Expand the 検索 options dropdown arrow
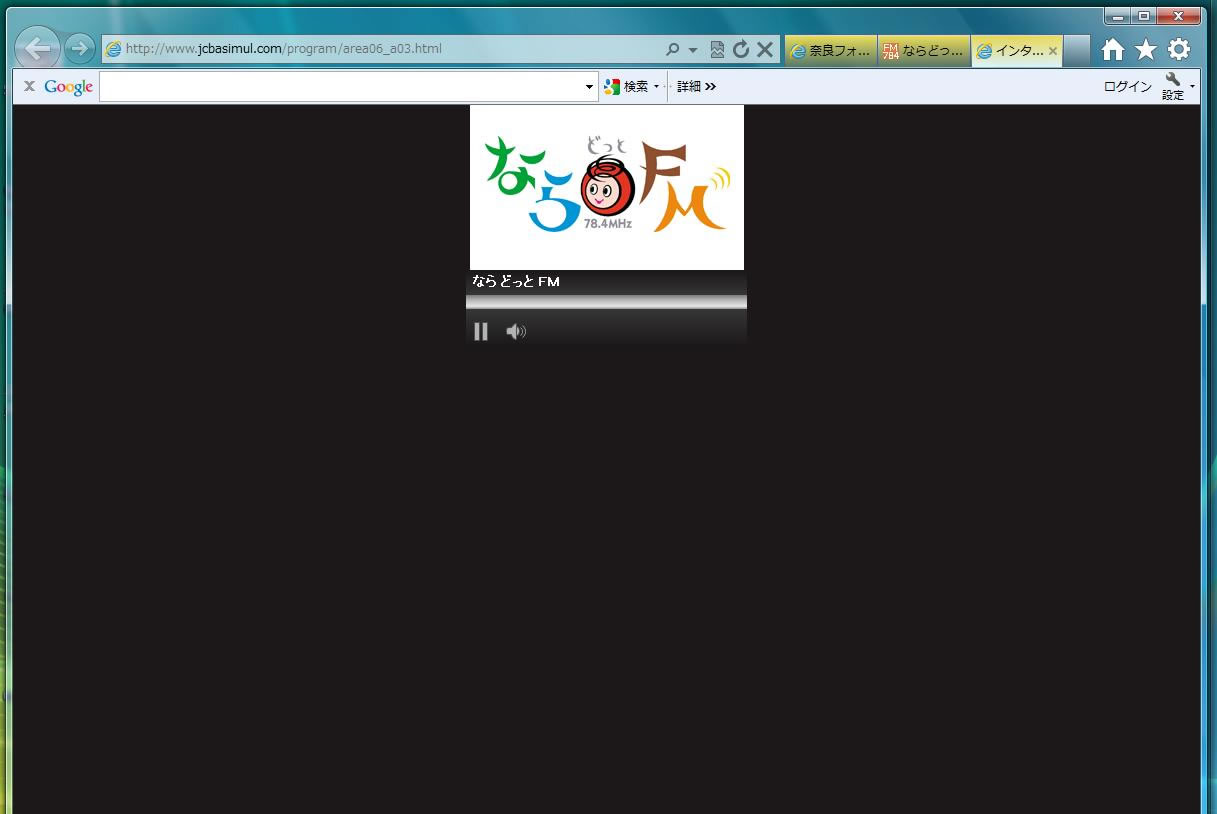The image size is (1217, 814). click(657, 87)
